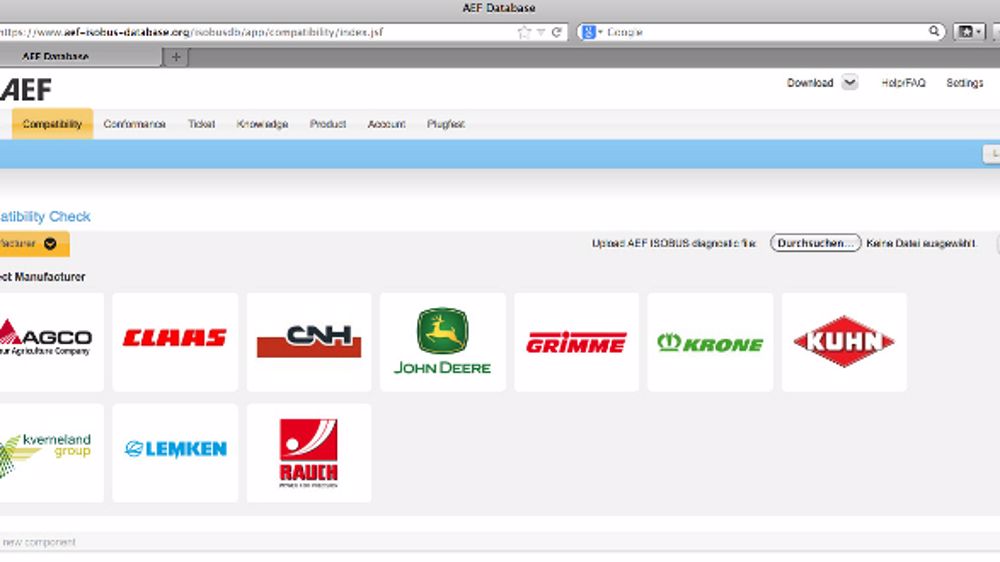Pick the CNH manufacturer logo
Screen dimensions: 1000x562
309,341
